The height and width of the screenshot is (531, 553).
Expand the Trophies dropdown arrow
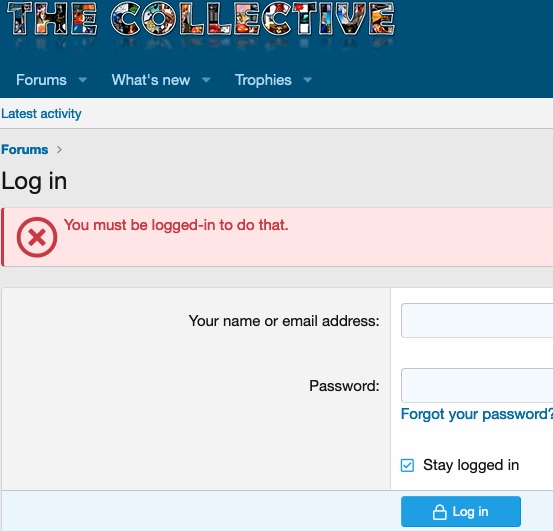tap(308, 80)
